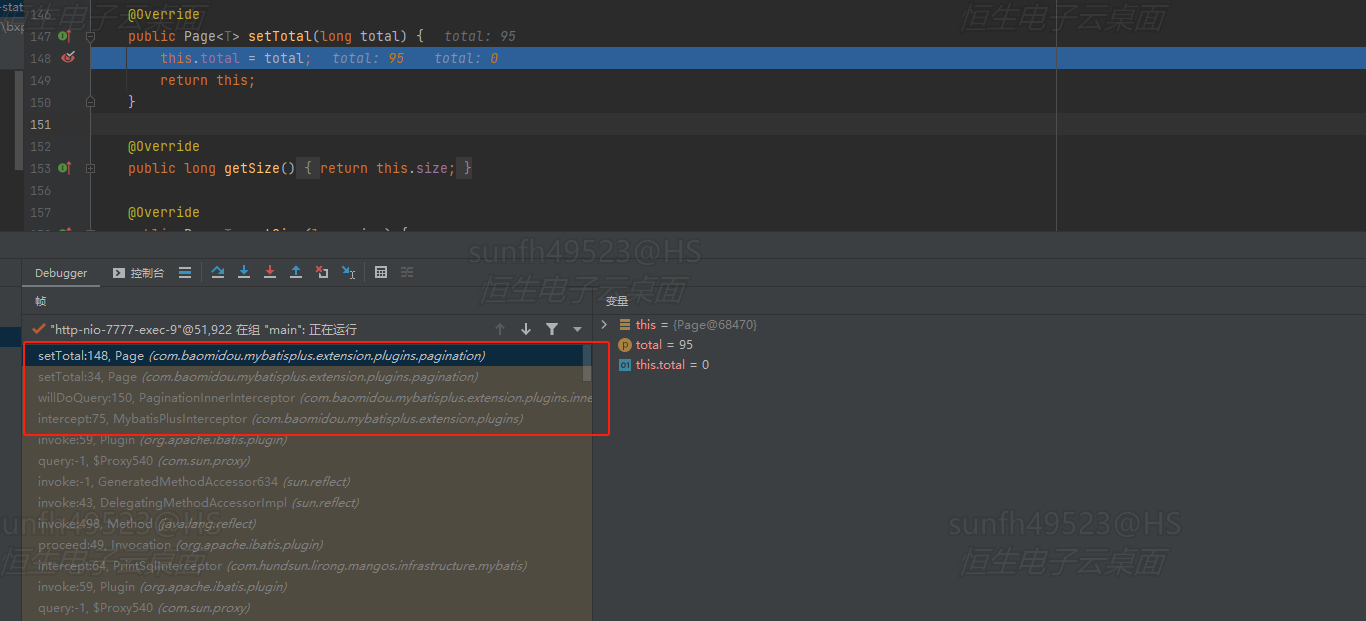Select the intercept:64 PrintSqlInterceptor frame
Image resolution: width=1366 pixels, height=621 pixels.
pos(308,566)
